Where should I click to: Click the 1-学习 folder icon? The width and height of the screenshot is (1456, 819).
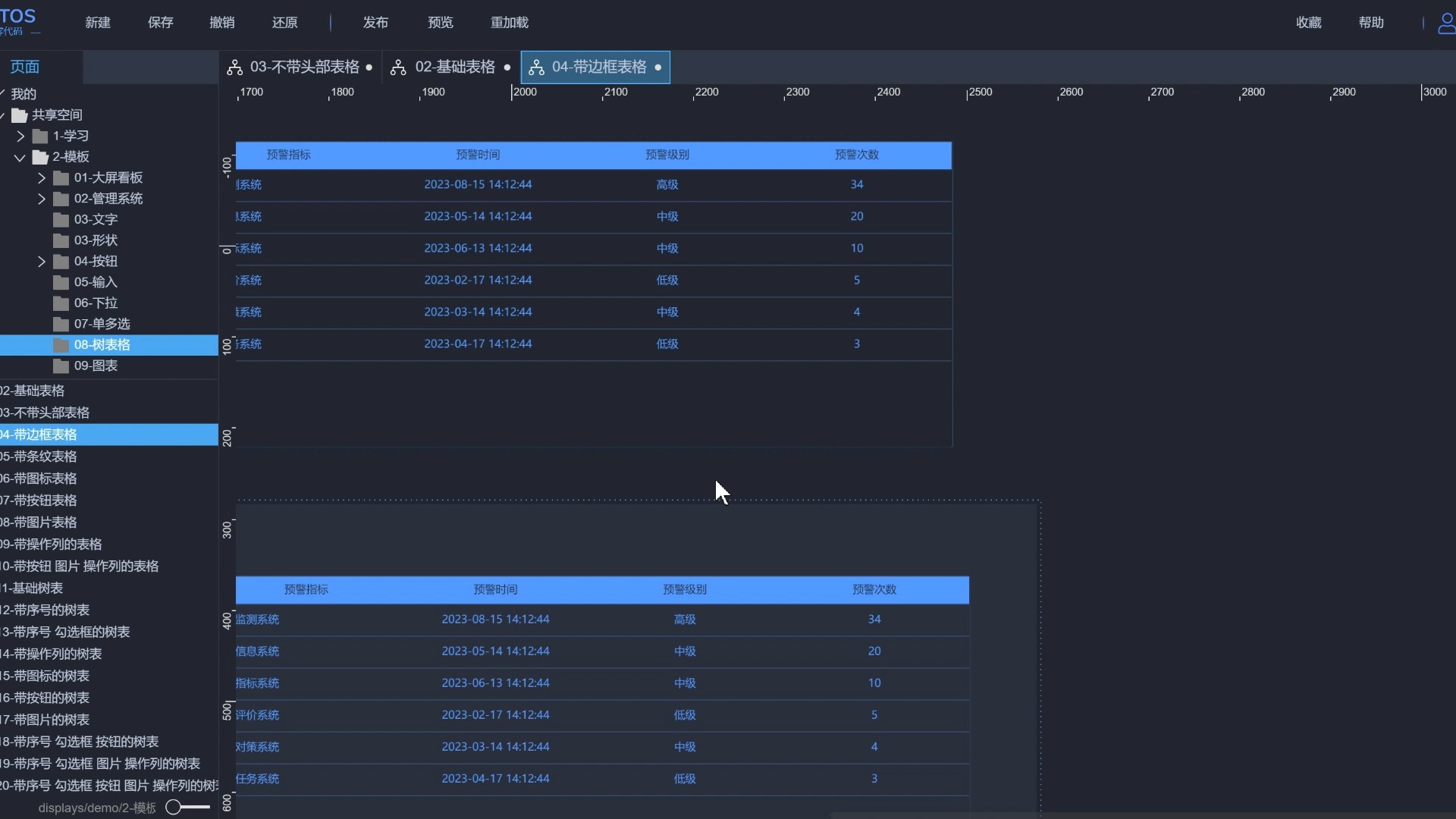tap(41, 136)
